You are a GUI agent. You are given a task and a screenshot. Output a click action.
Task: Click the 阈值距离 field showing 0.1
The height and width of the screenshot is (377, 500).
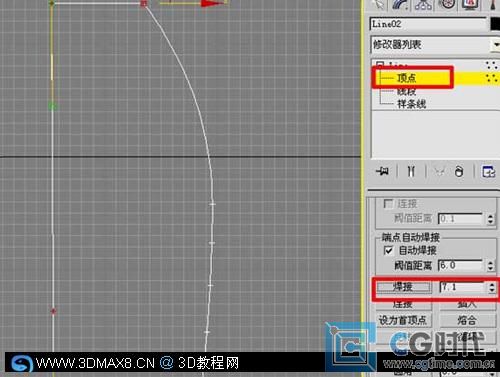click(460, 219)
